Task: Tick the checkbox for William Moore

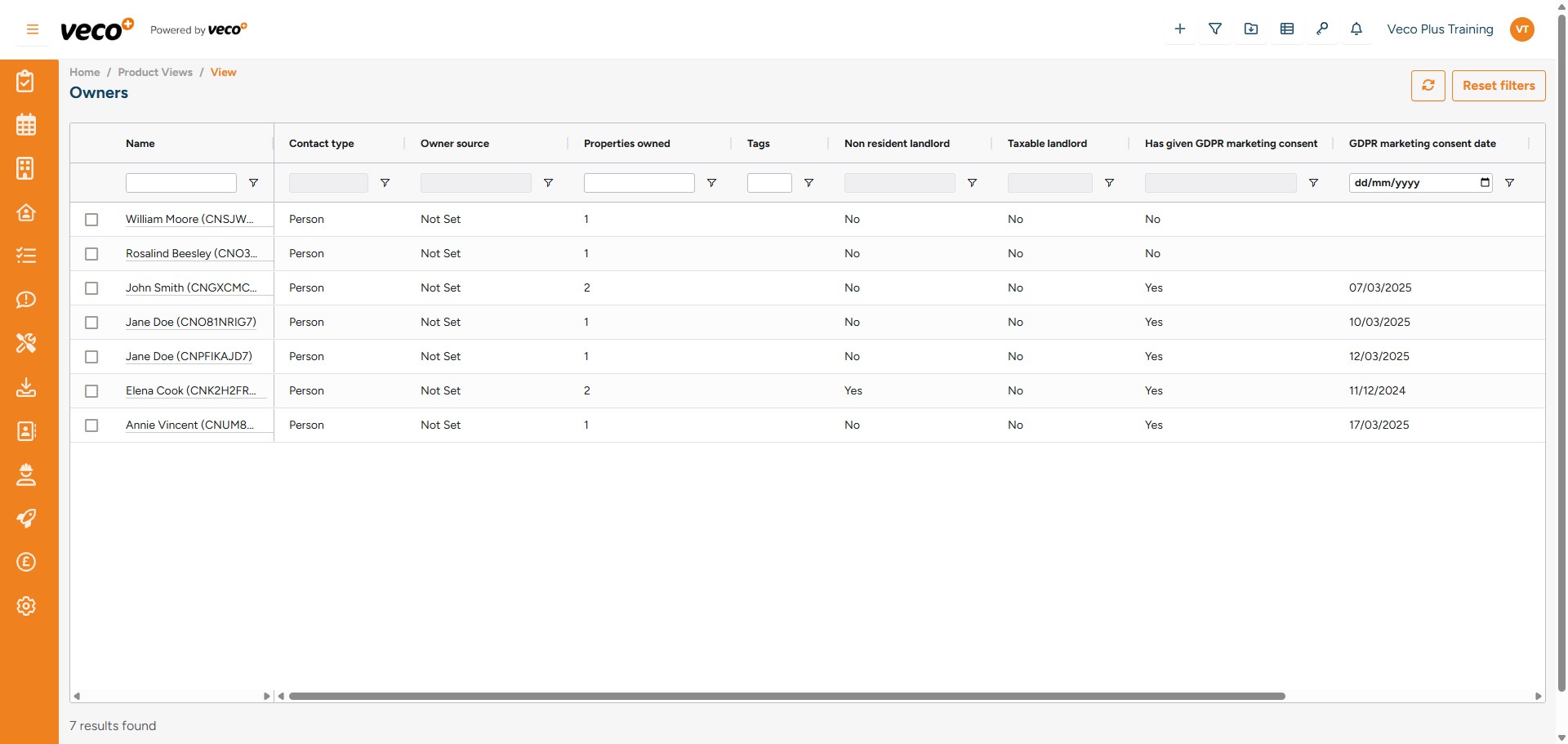Action: tap(91, 220)
